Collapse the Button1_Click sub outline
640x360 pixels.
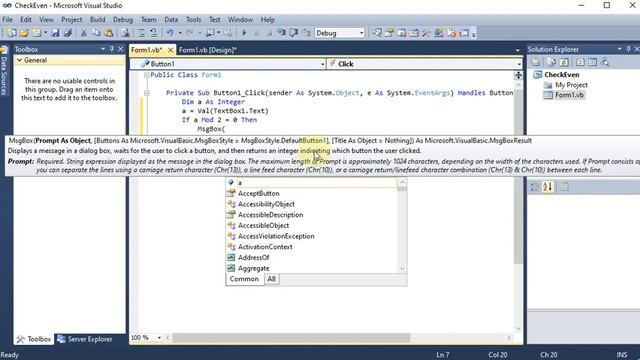tap(147, 93)
